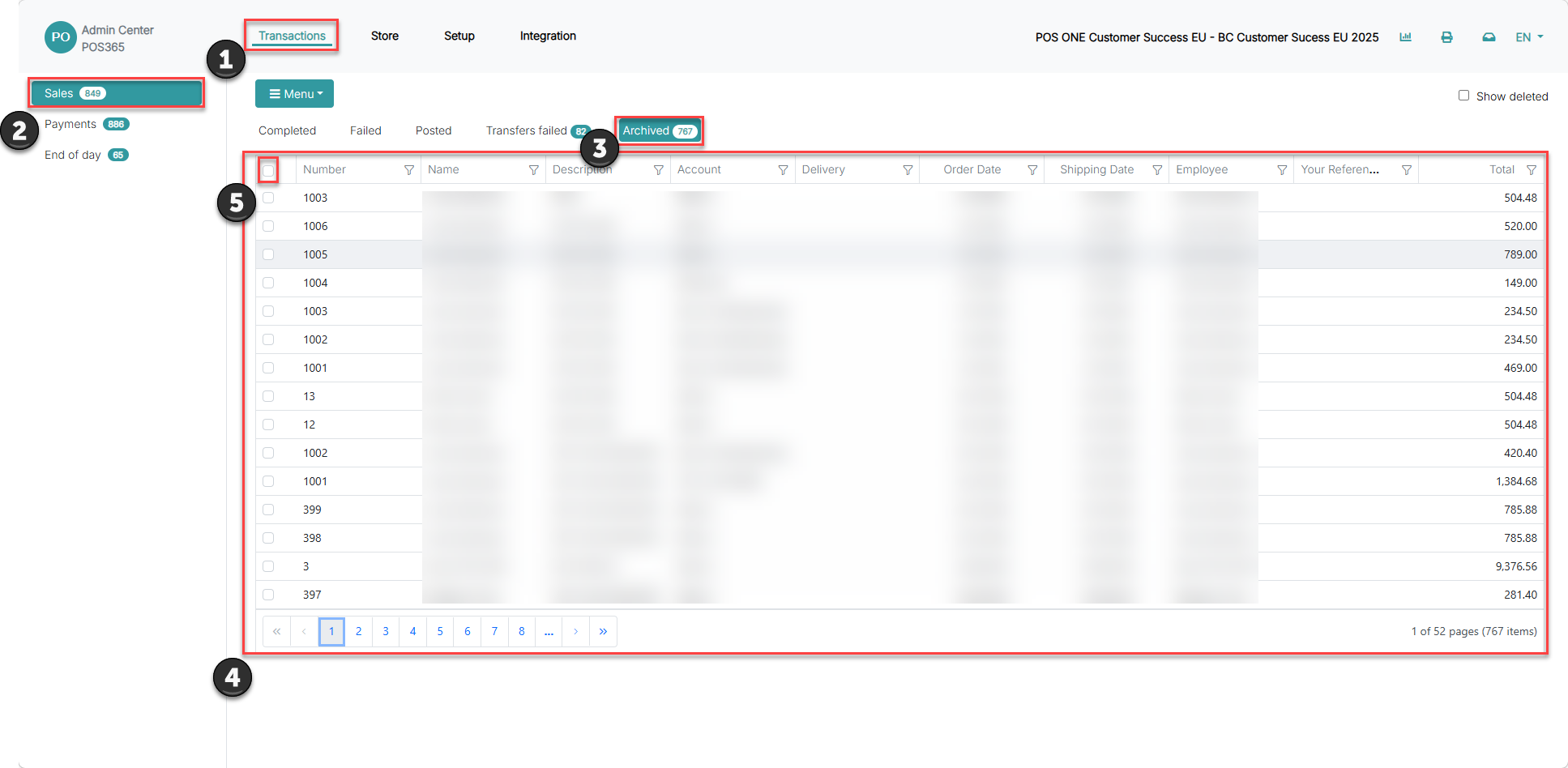This screenshot has width=1568, height=768.
Task: Select row checkbox for order 13
Action: [268, 396]
